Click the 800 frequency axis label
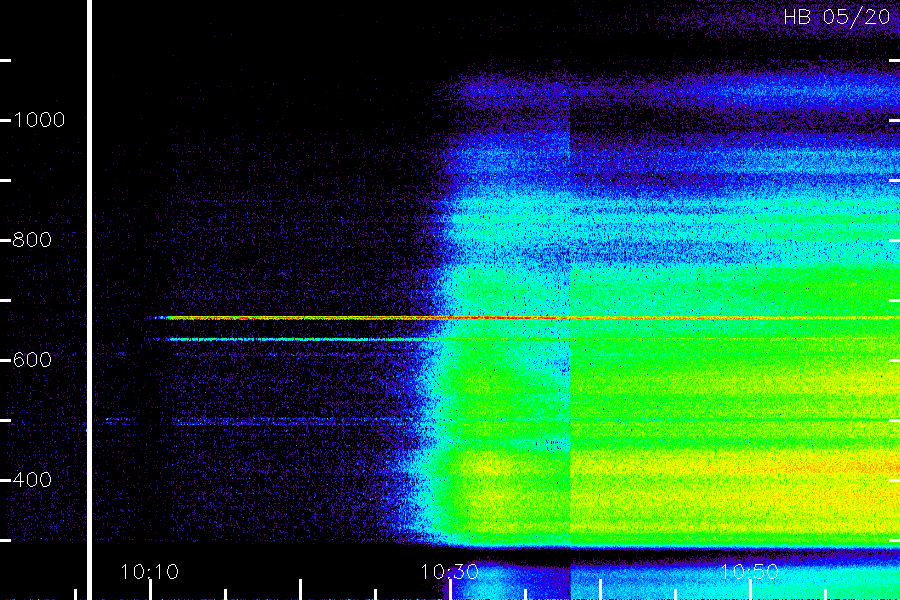The image size is (900, 600). (32, 240)
